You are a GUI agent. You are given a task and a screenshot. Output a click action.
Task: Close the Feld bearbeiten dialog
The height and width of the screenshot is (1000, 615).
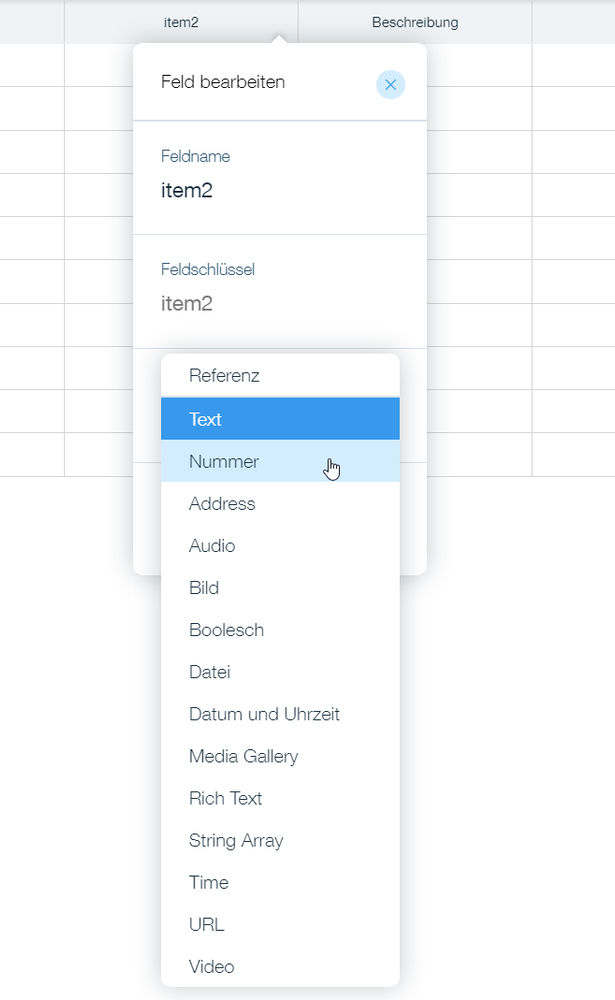[390, 85]
